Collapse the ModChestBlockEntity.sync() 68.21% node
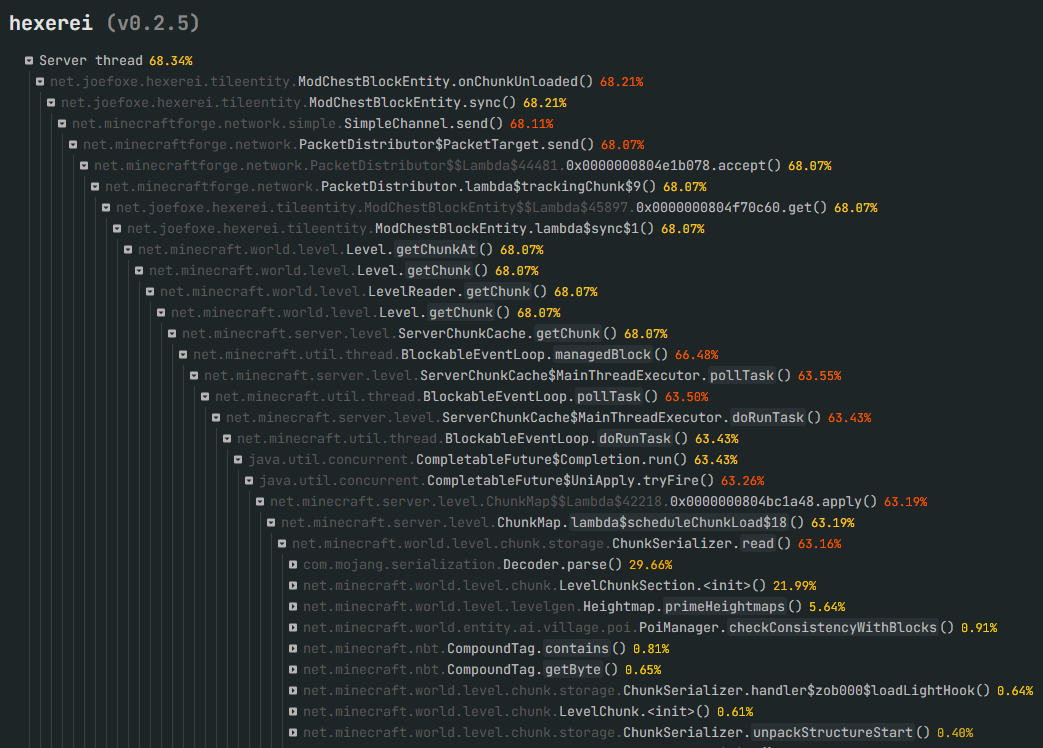1043x748 pixels. click(51, 102)
